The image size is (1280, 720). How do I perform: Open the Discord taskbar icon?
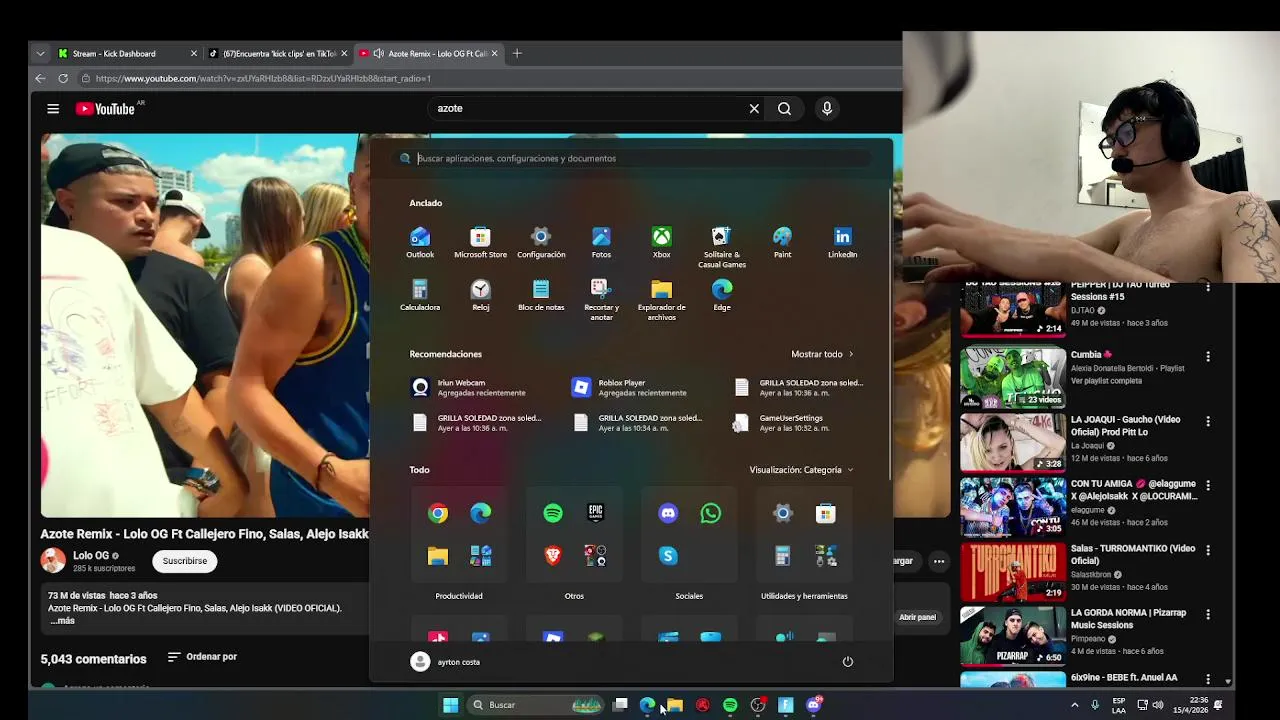click(814, 705)
